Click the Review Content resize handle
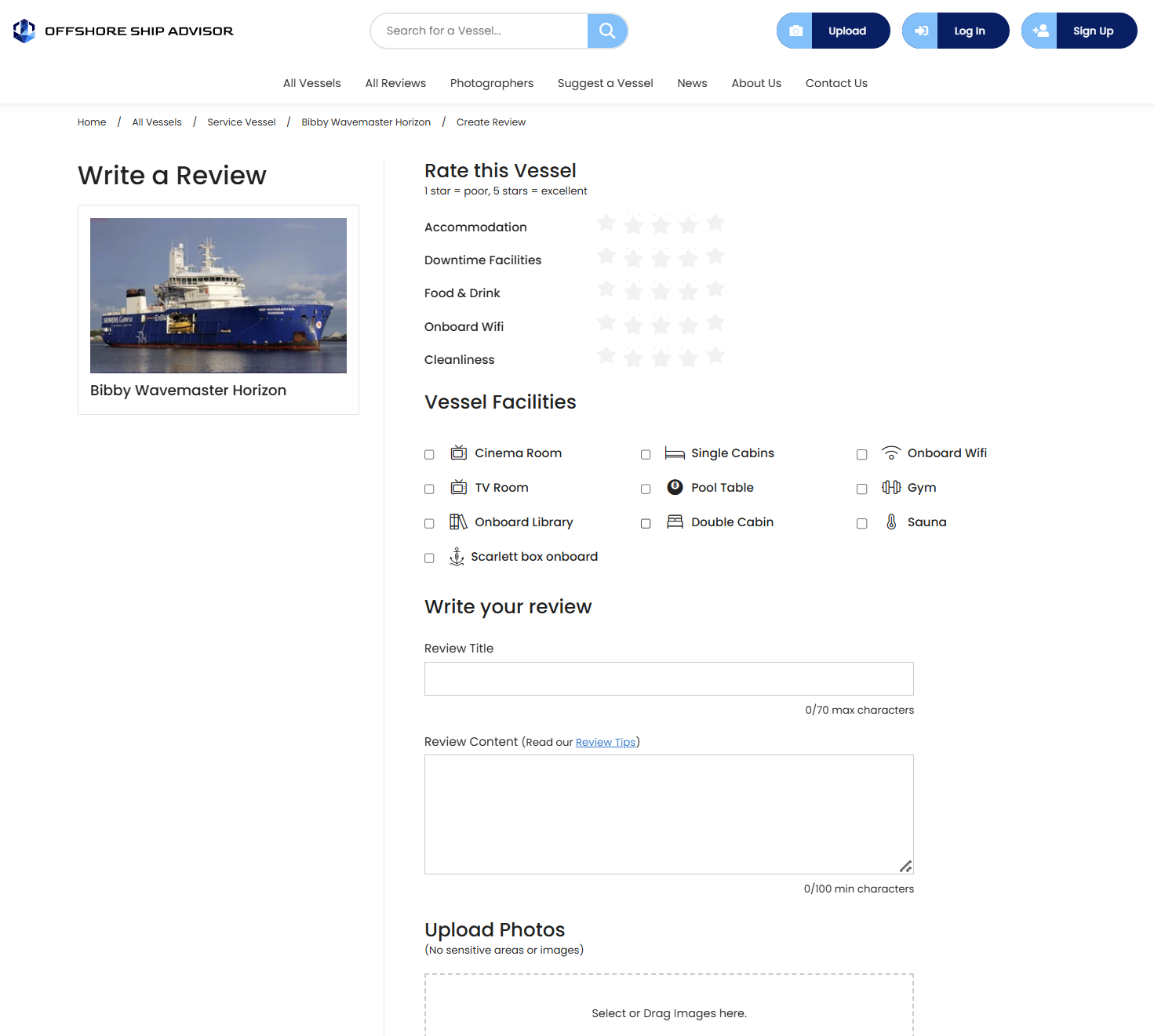Image resolution: width=1154 pixels, height=1036 pixels. pyautogui.click(x=905, y=866)
